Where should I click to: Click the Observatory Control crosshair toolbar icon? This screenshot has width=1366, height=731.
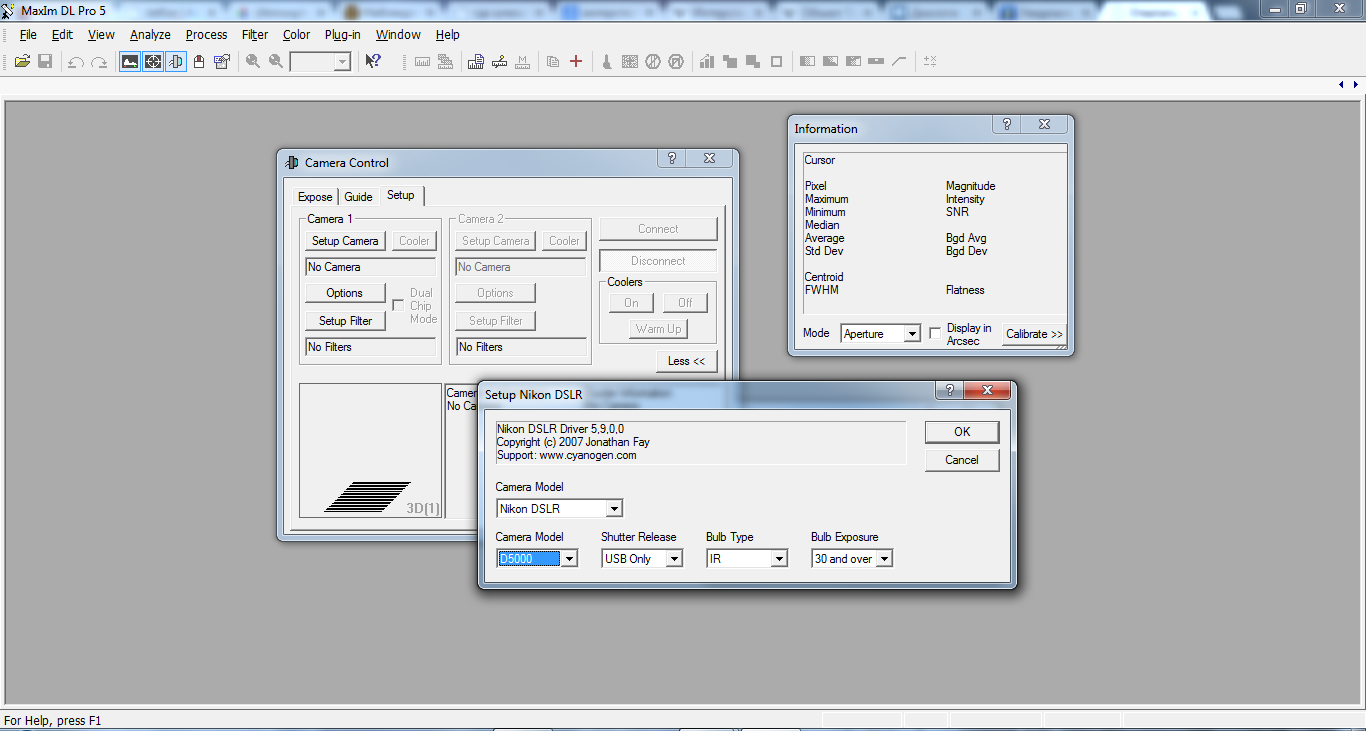point(153,62)
